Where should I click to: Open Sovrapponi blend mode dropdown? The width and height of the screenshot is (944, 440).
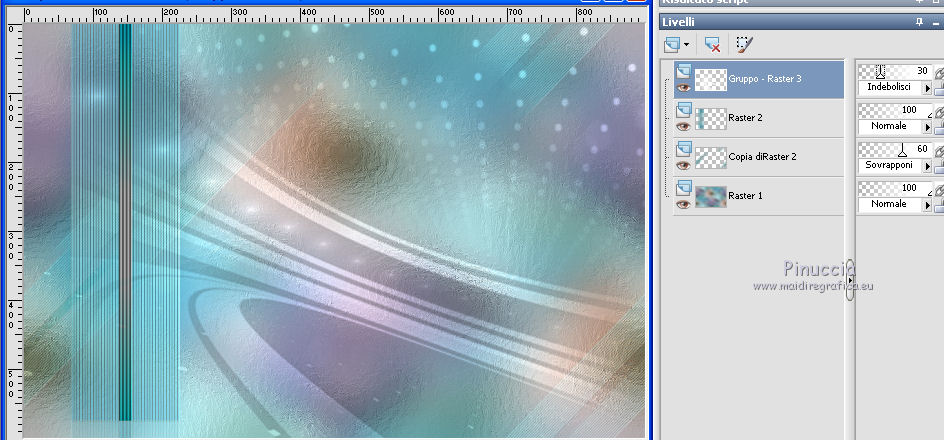(927, 166)
